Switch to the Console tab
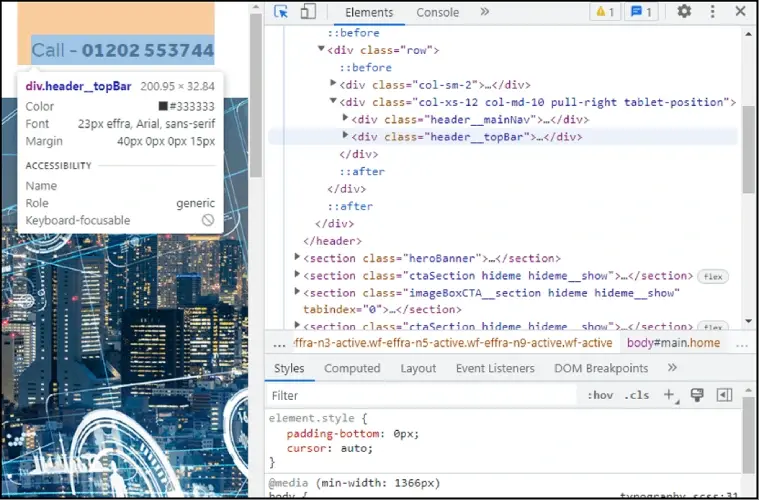 [438, 13]
